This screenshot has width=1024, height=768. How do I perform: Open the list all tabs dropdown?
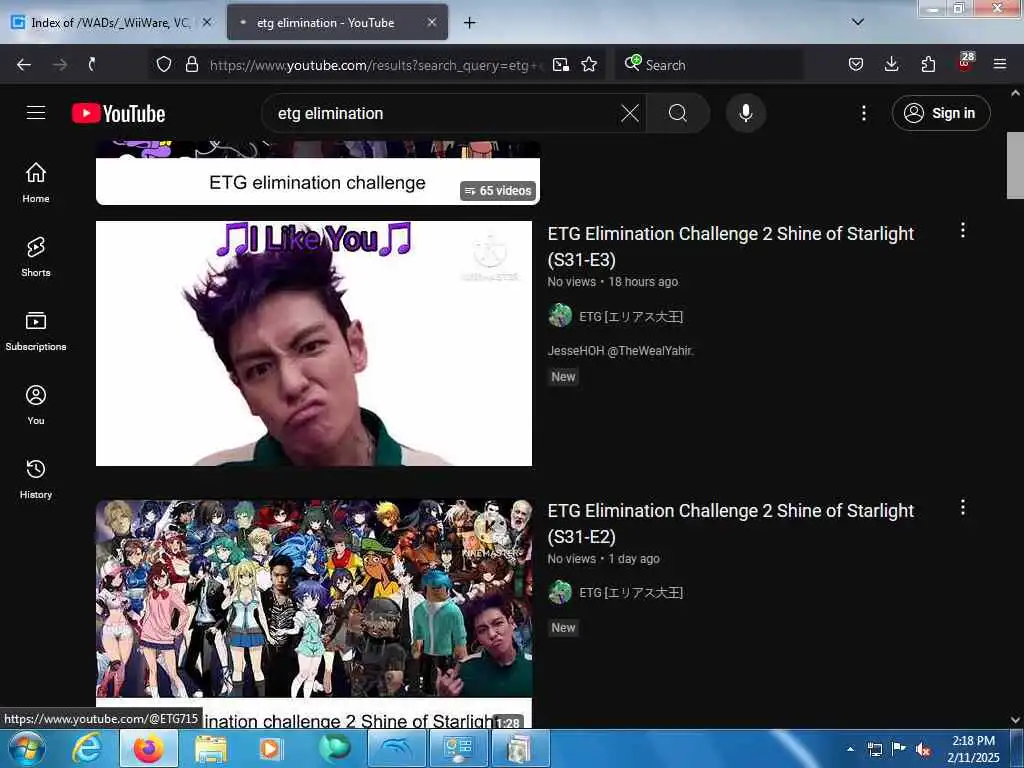coord(858,22)
